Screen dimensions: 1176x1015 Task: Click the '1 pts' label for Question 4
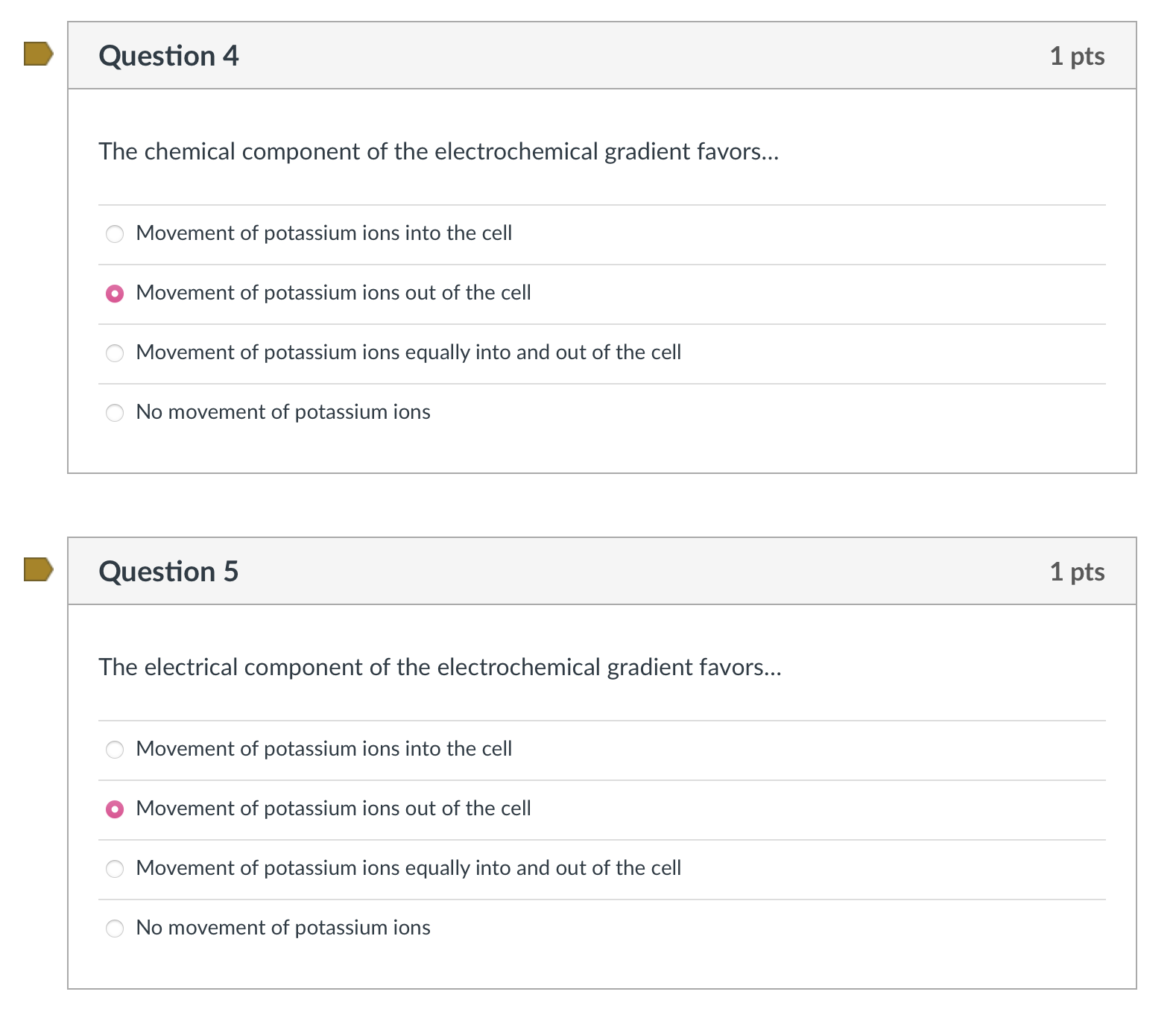click(x=1077, y=55)
